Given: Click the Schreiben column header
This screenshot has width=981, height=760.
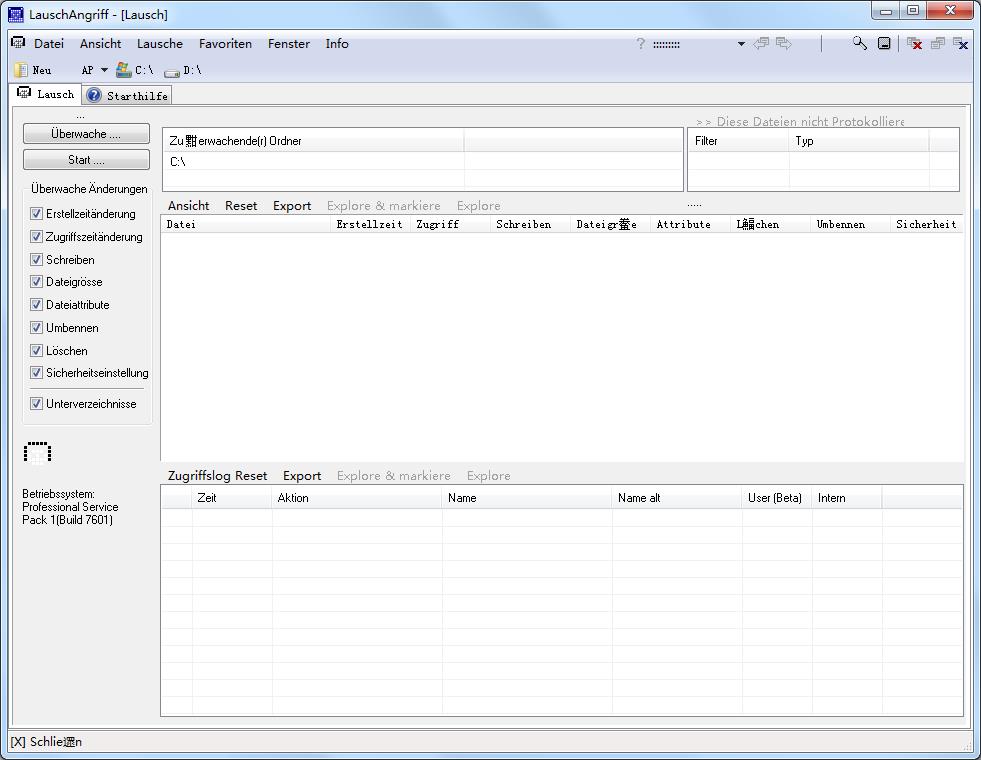Looking at the screenshot, I should click(x=523, y=224).
